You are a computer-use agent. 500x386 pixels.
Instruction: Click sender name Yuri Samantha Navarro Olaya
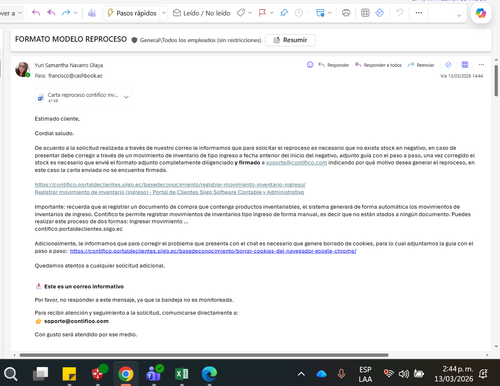click(69, 65)
